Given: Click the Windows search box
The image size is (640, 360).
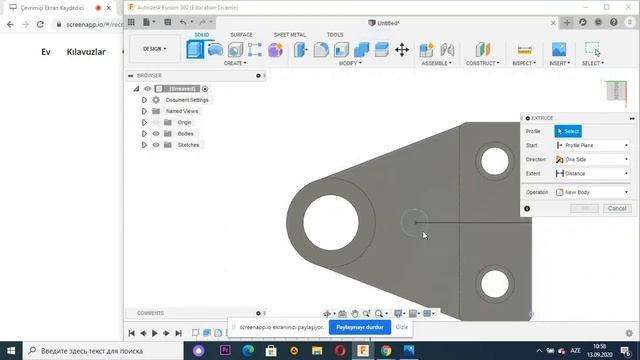Looking at the screenshot, I should point(104,351).
